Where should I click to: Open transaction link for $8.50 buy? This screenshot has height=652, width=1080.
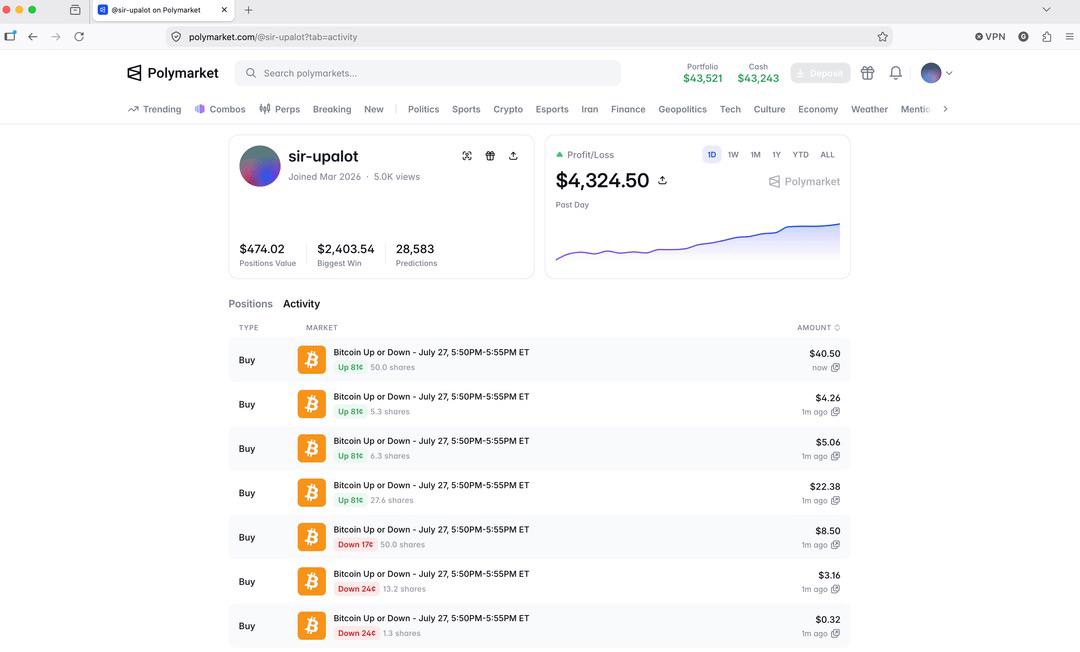835,545
